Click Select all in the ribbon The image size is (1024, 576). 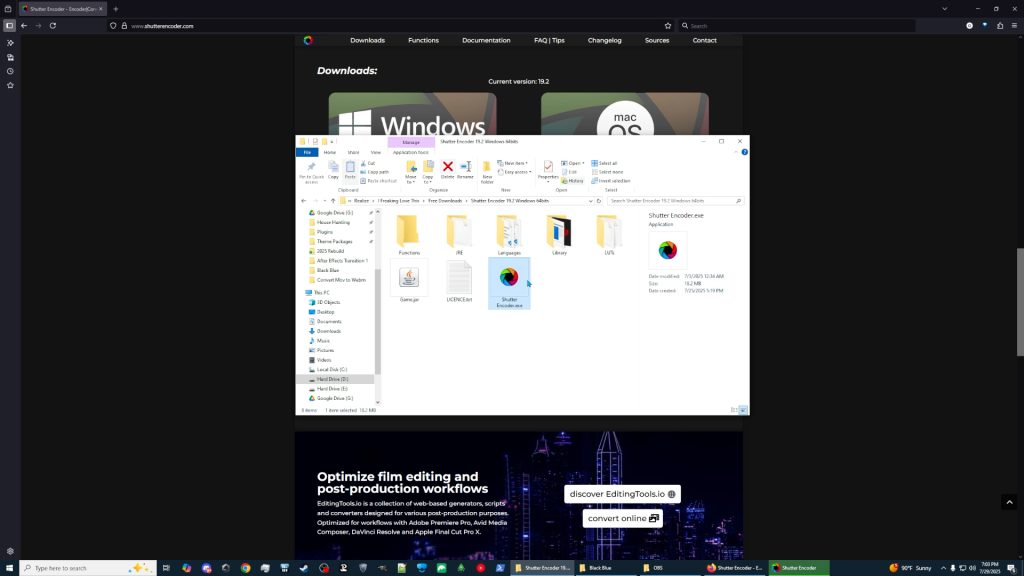tap(604, 163)
